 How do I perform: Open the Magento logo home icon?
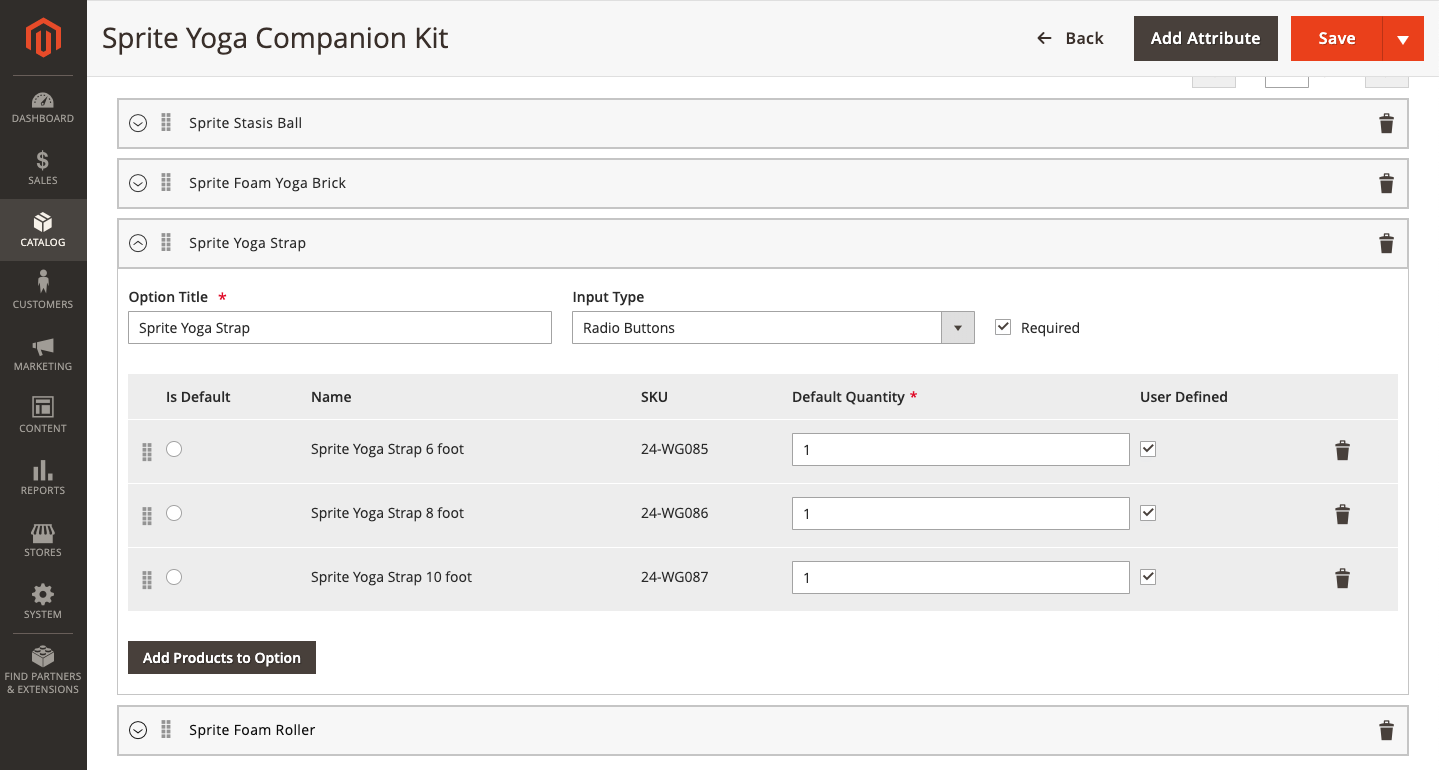pyautogui.click(x=43, y=39)
